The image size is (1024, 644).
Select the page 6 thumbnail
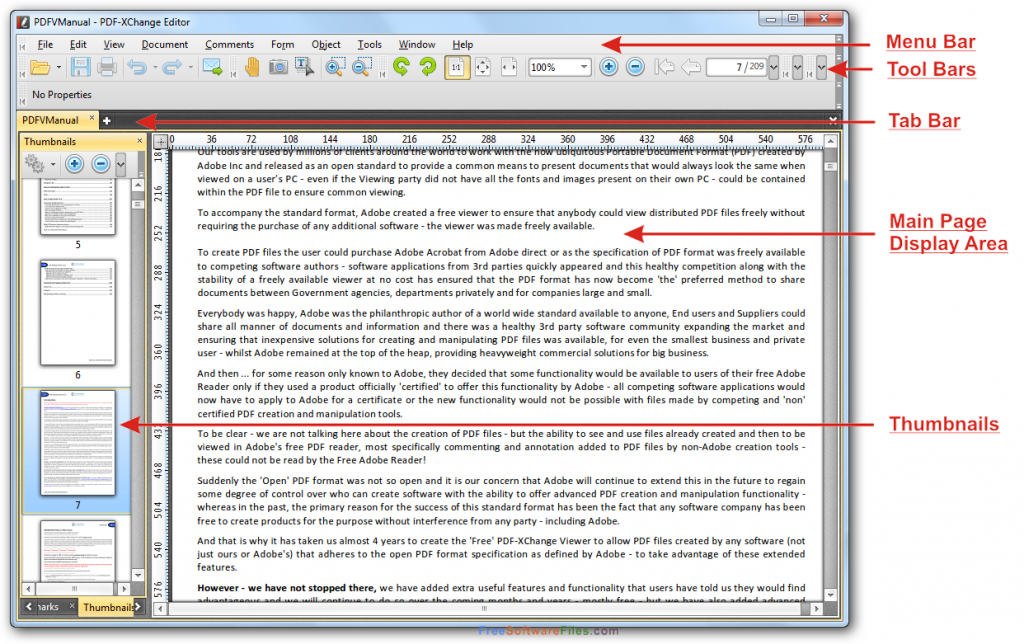coord(78,313)
